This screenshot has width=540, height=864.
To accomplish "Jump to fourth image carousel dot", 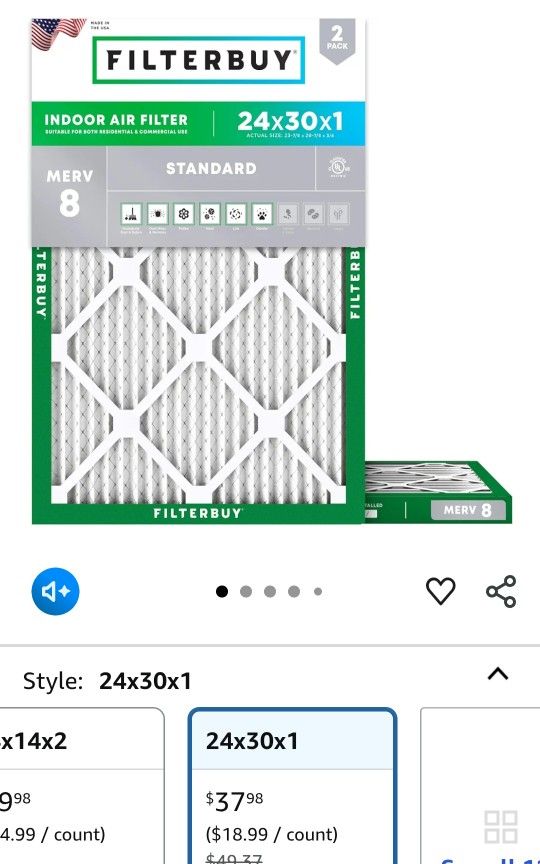I will (294, 591).
